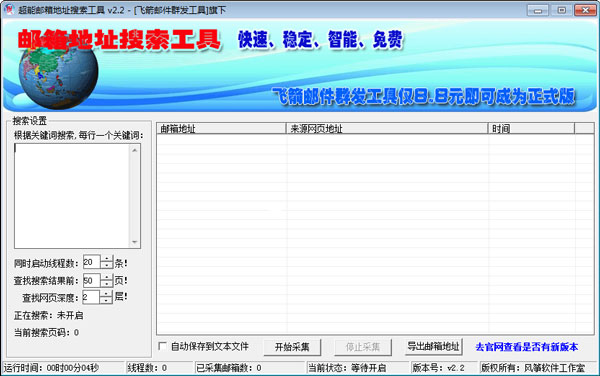
Task: Increase thread count spinner up arrow
Action: point(107,259)
